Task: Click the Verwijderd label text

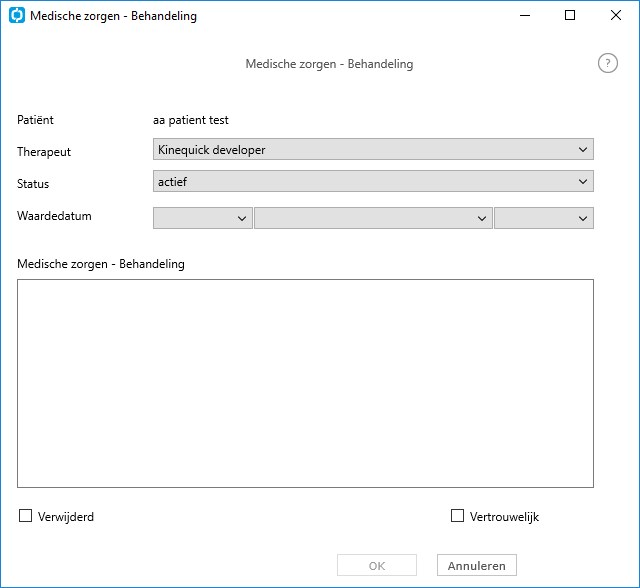Action: pyautogui.click(x=66, y=517)
